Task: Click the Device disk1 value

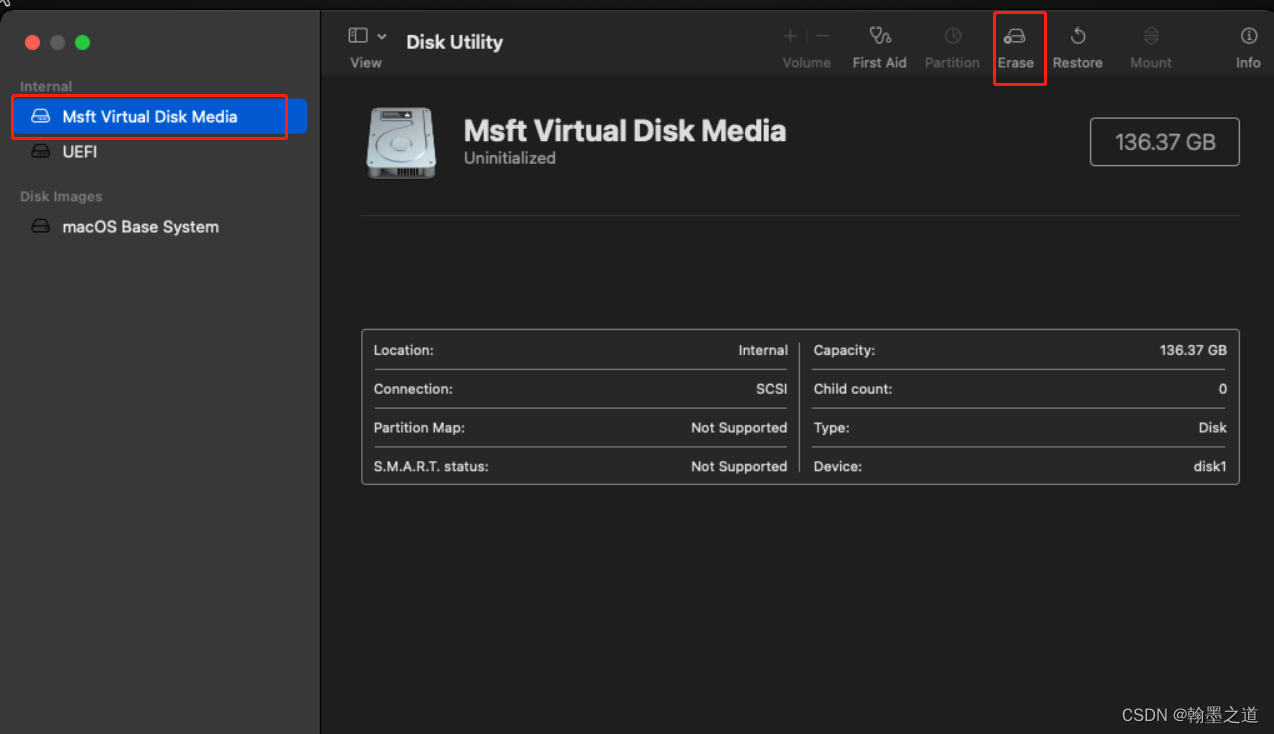Action: click(x=1210, y=467)
